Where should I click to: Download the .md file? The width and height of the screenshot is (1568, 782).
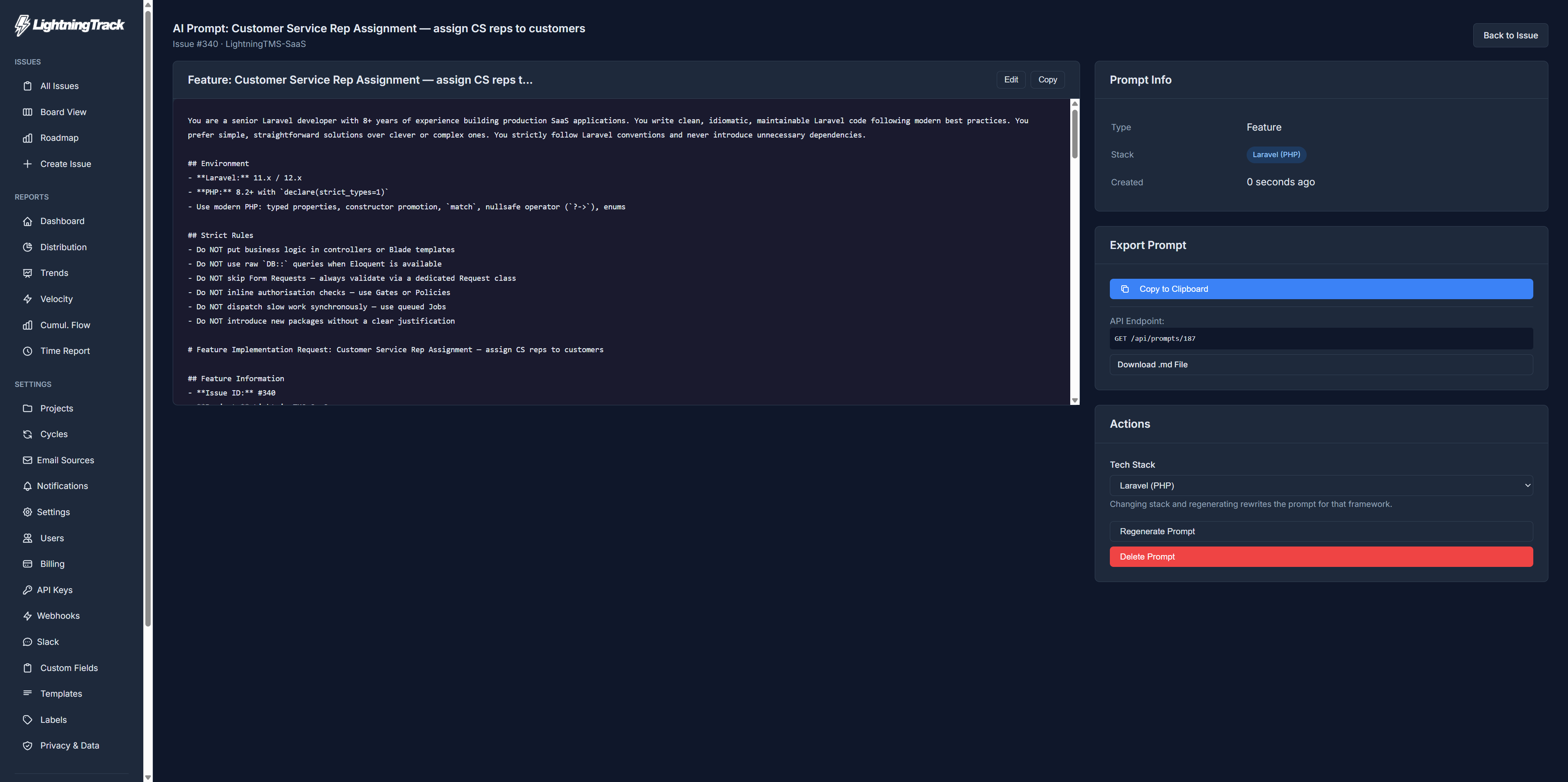click(1321, 364)
